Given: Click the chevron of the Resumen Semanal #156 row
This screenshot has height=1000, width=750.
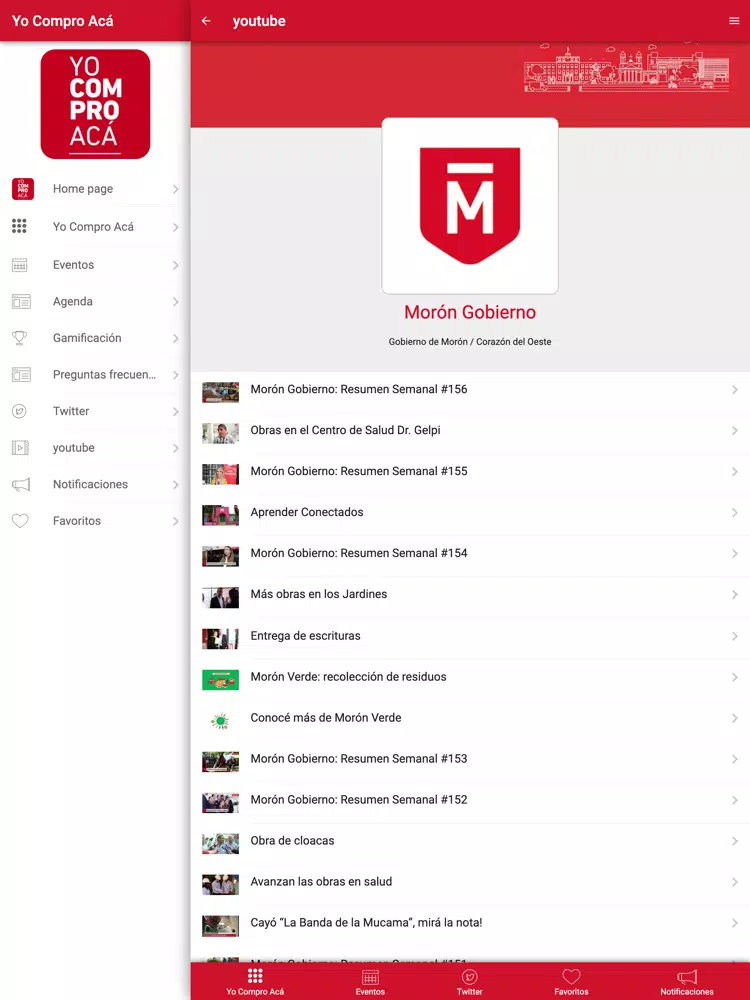Looking at the screenshot, I should pyautogui.click(x=735, y=390).
